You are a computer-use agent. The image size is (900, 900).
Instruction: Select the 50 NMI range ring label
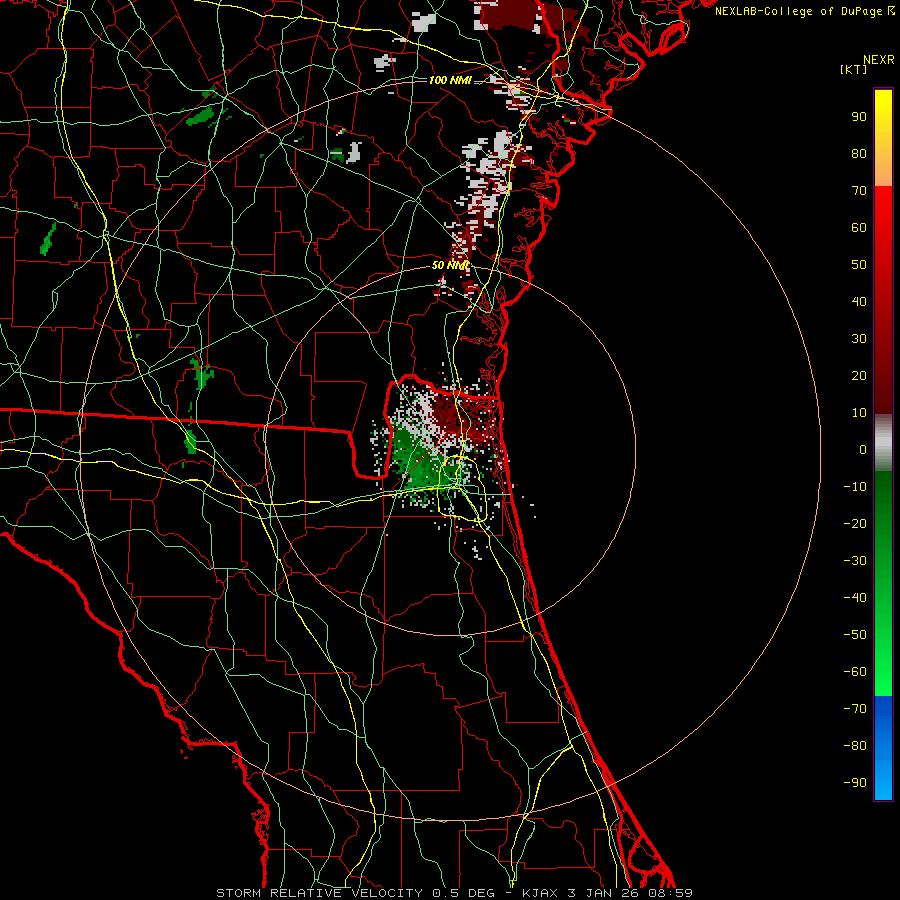450,265
